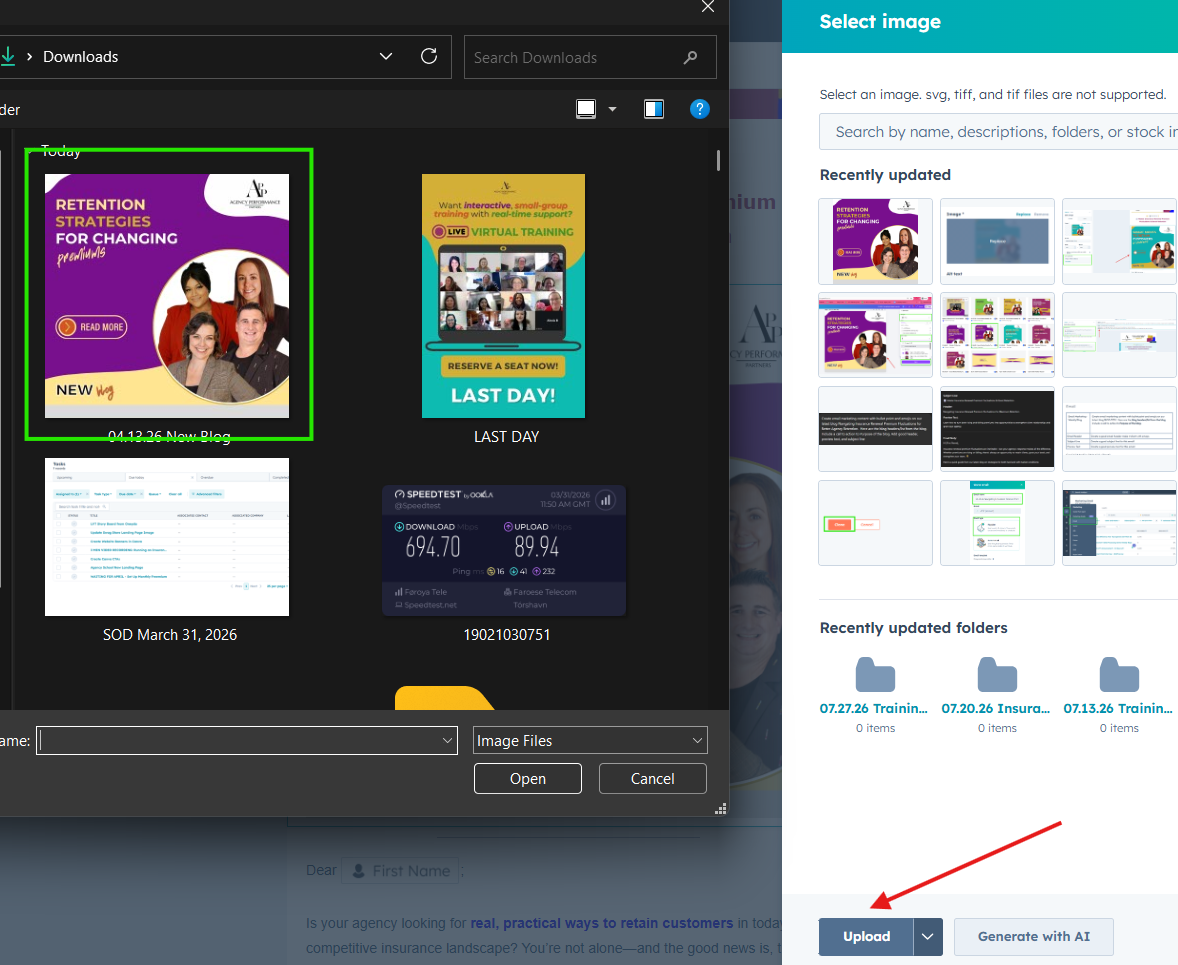Open the view options dropdown arrow

[613, 109]
